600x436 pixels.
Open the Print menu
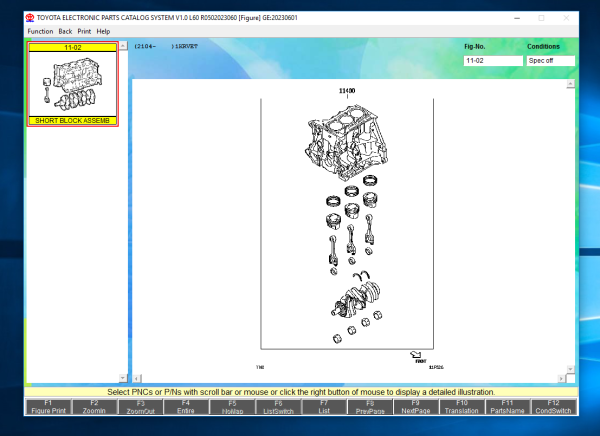click(84, 31)
